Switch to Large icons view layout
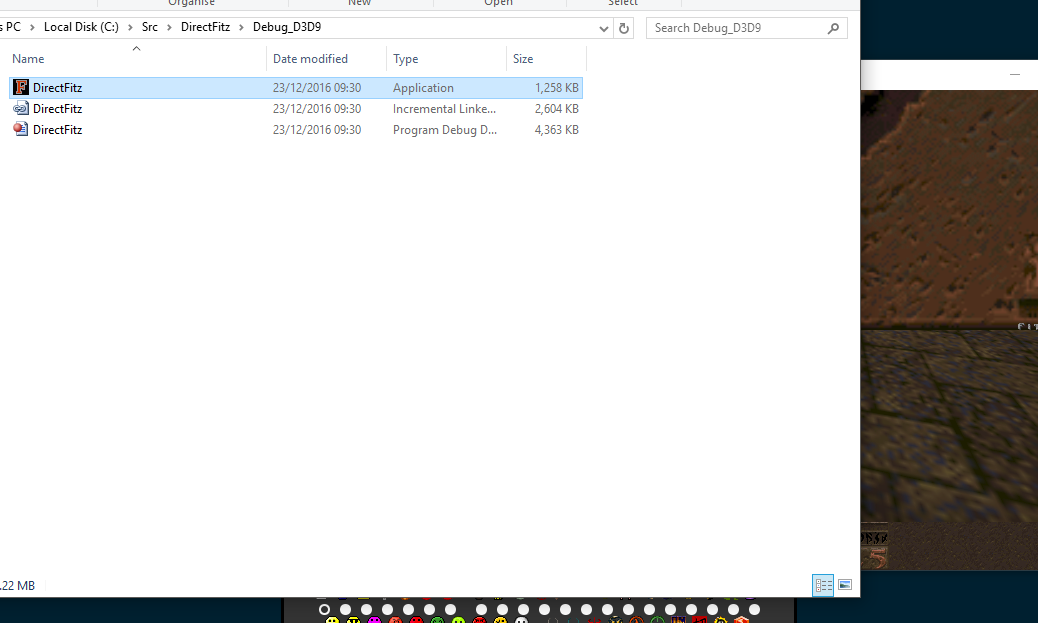The image size is (1038, 623). tap(845, 585)
